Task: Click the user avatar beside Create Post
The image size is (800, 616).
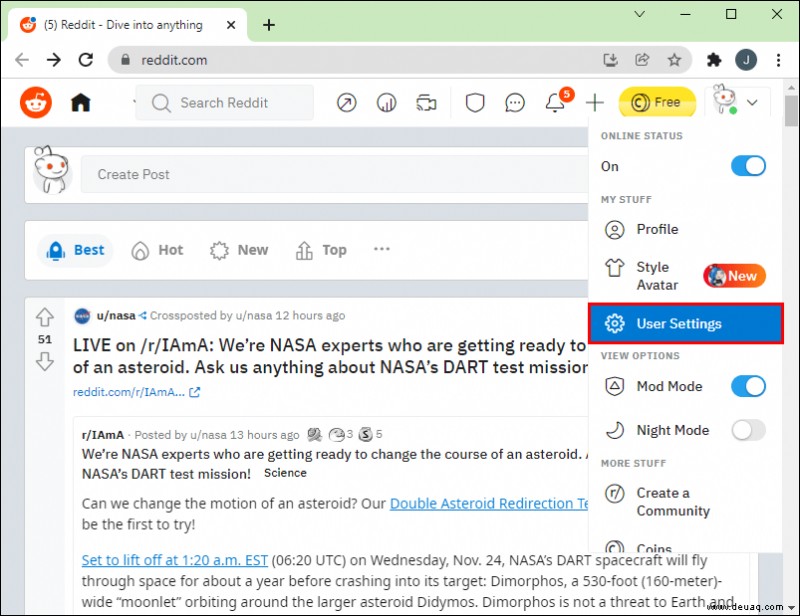Action: 51,171
